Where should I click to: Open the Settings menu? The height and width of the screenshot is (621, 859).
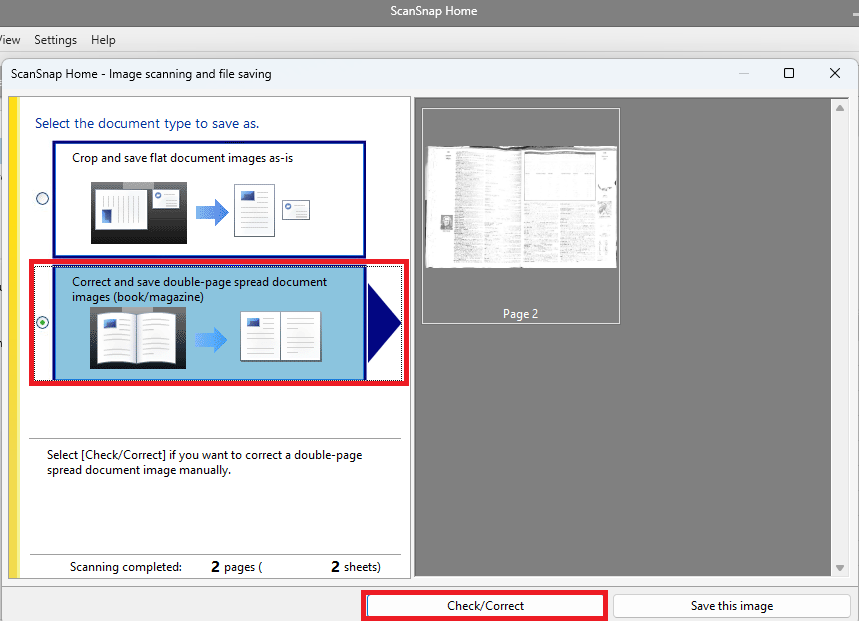coord(55,40)
